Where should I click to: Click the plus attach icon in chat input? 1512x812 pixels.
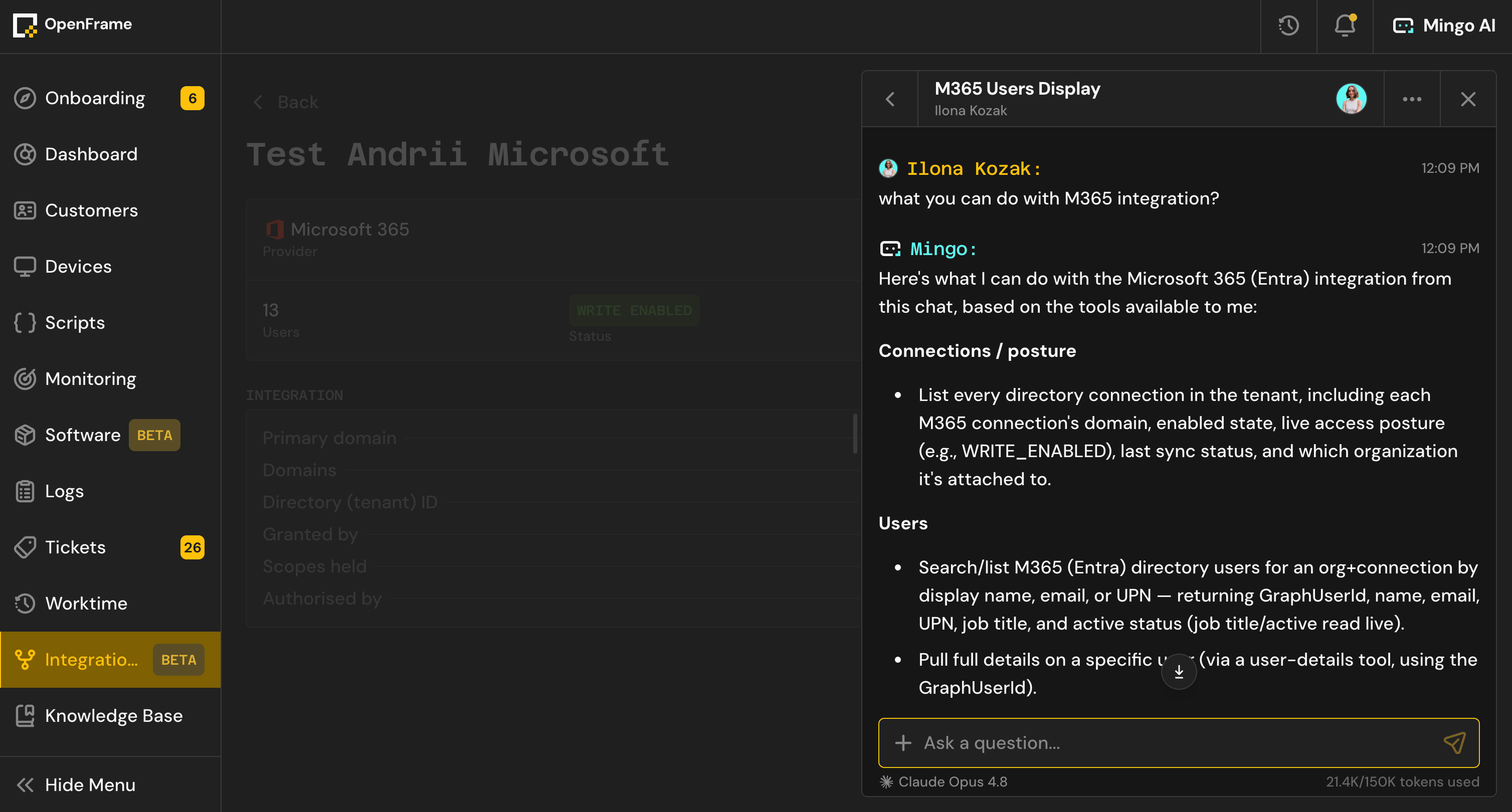click(903, 743)
